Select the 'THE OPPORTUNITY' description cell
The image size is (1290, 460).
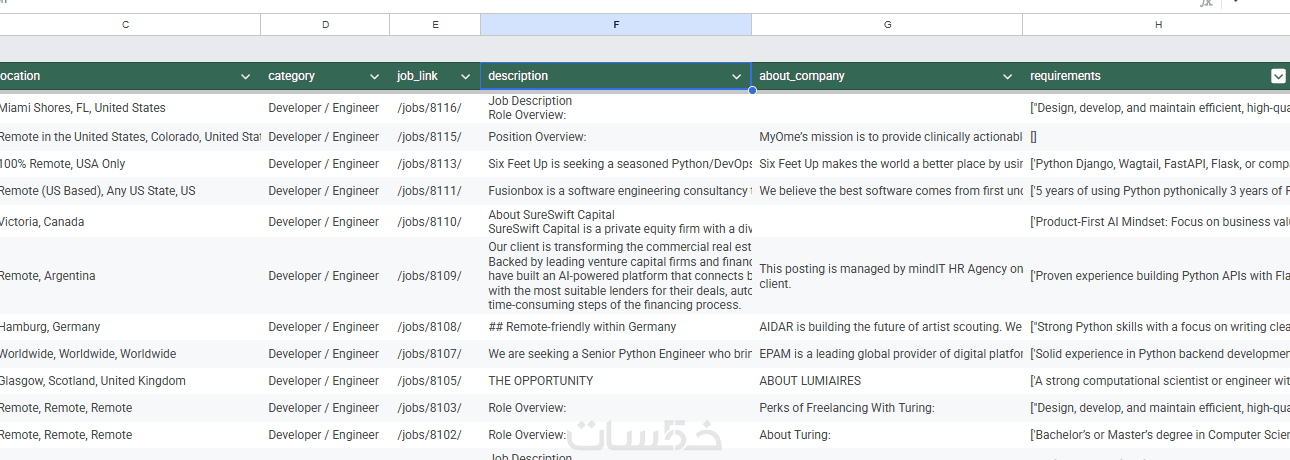tap(616, 381)
